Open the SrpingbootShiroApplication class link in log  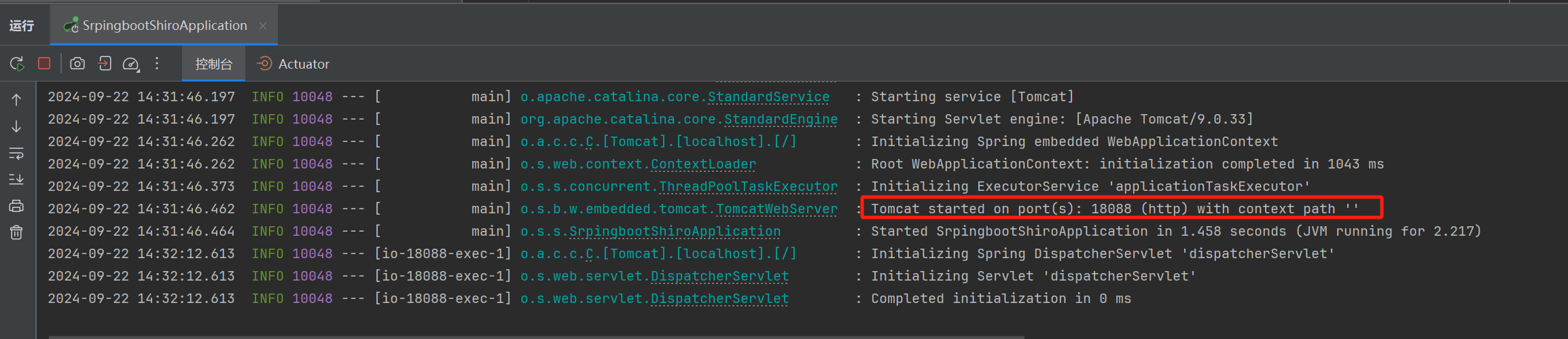tap(675, 232)
